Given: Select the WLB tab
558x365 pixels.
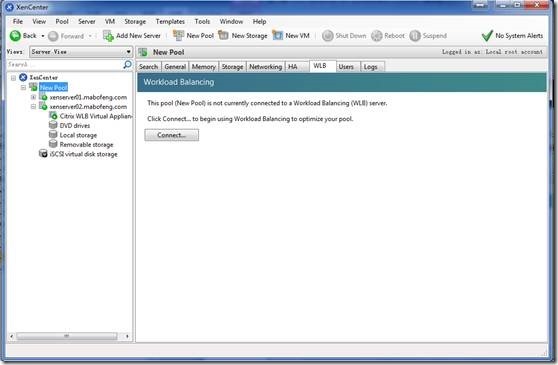Looking at the screenshot, I should coord(322,66).
